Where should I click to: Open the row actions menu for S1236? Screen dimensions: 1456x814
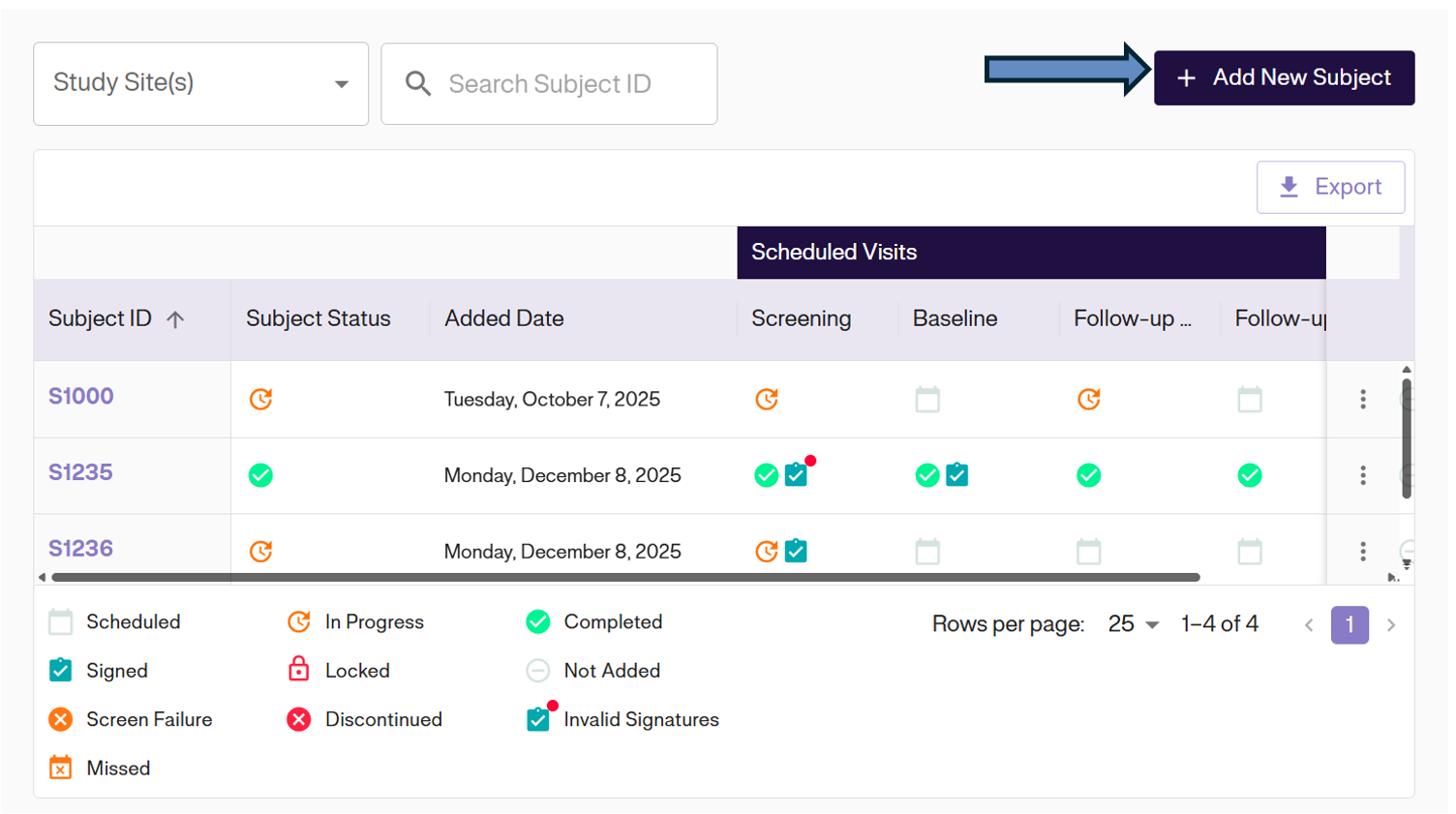[1363, 551]
